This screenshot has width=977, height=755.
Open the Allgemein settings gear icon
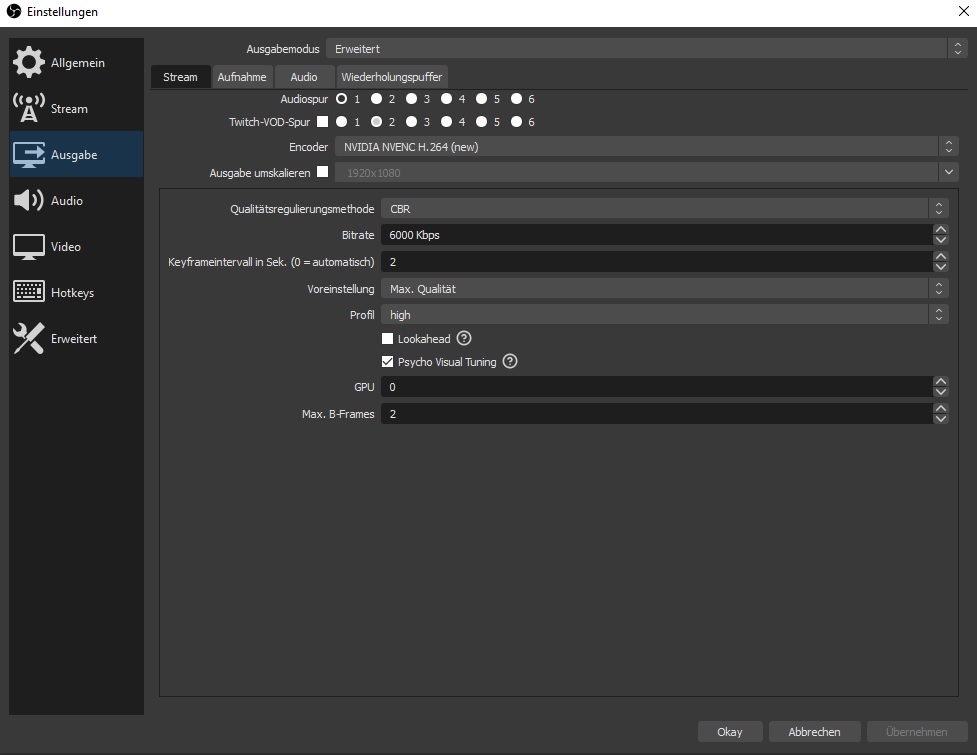pyautogui.click(x=29, y=62)
